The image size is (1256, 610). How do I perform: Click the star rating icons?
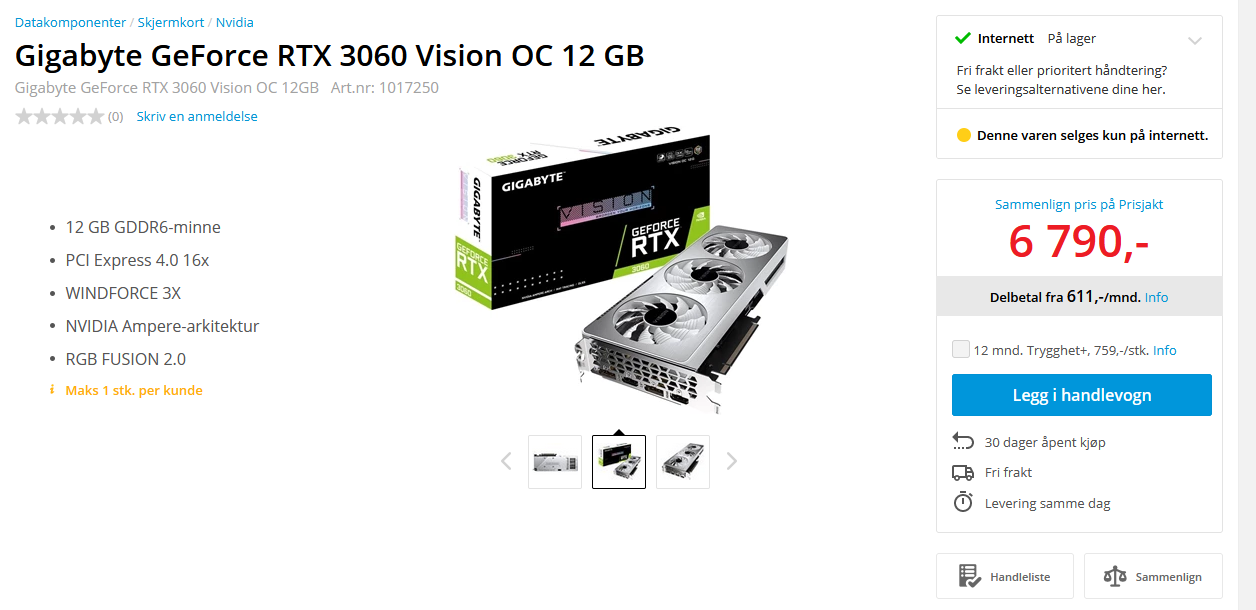click(59, 116)
